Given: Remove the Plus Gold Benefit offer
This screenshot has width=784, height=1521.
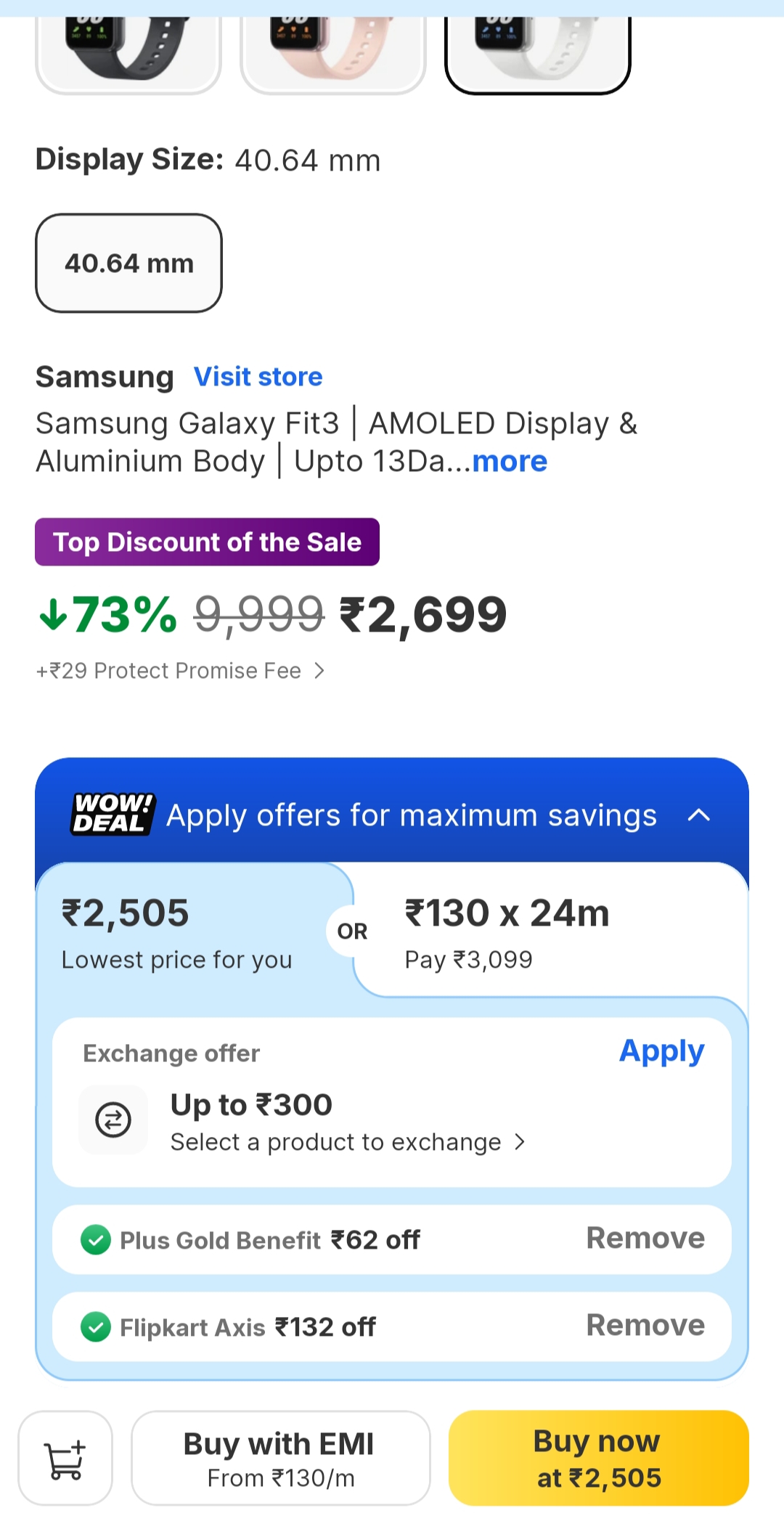Looking at the screenshot, I should (645, 1239).
